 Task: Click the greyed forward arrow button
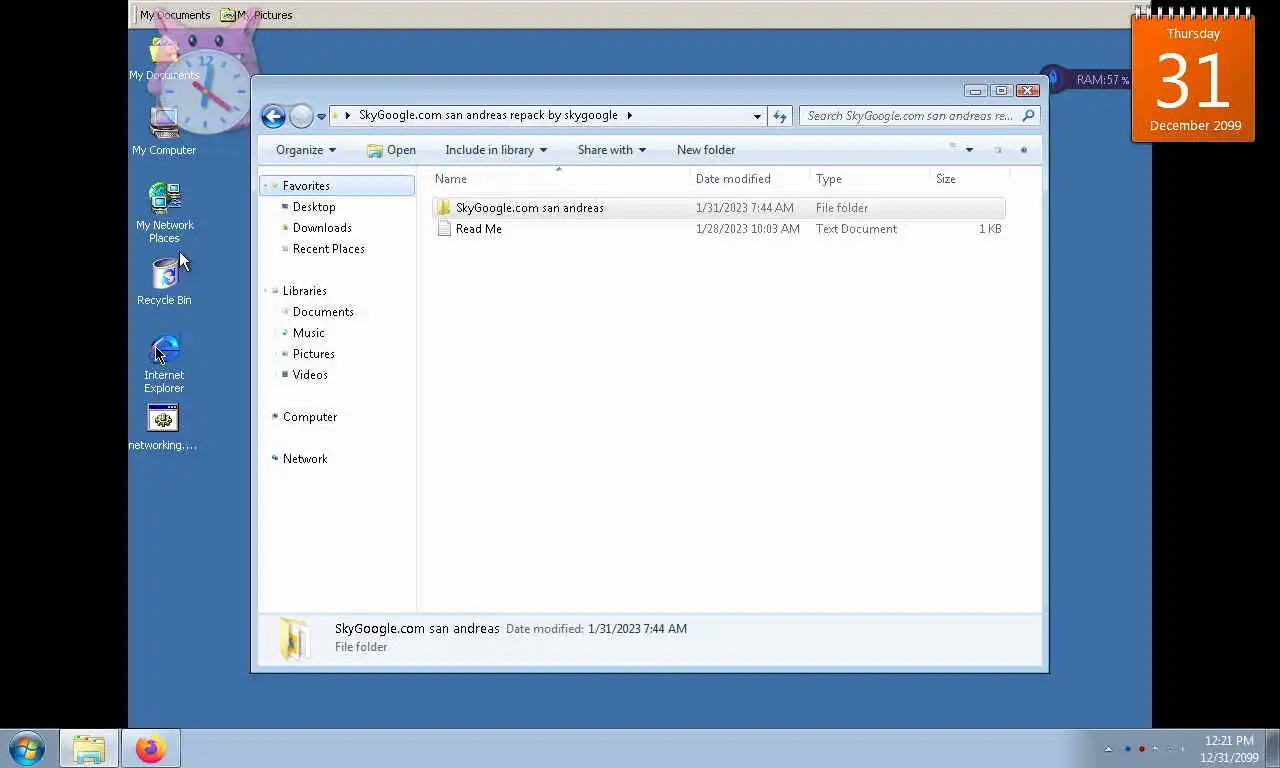301,116
